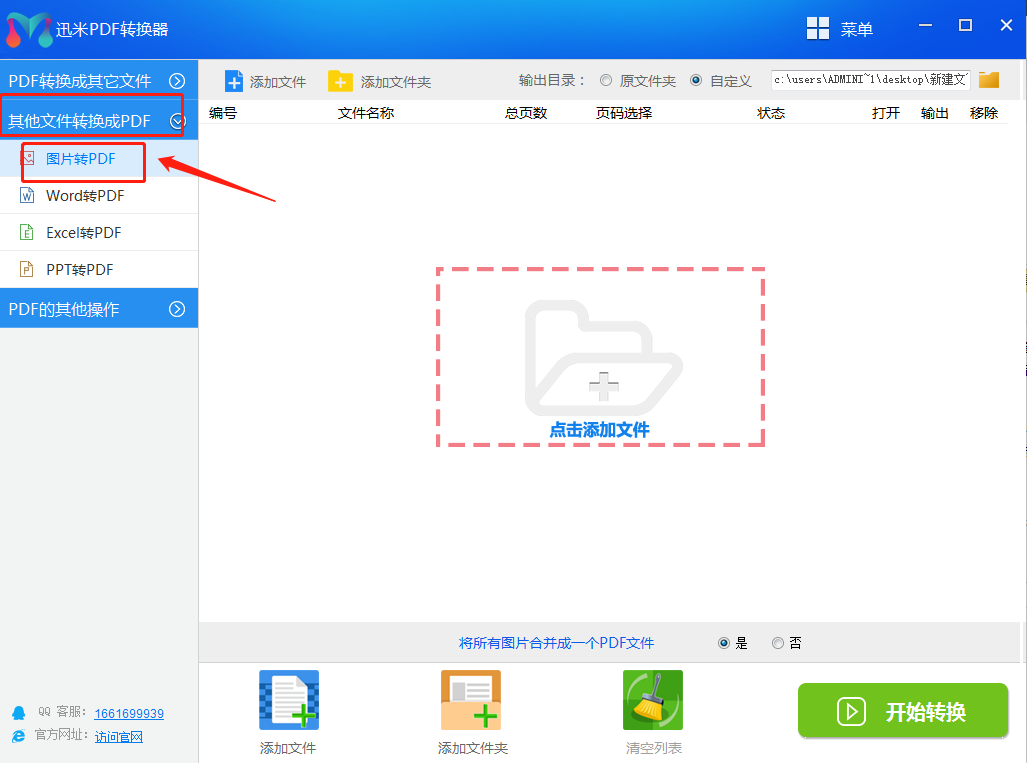Click the green 开始转换 button
Viewport: 1027px width, 763px height.
click(902, 711)
